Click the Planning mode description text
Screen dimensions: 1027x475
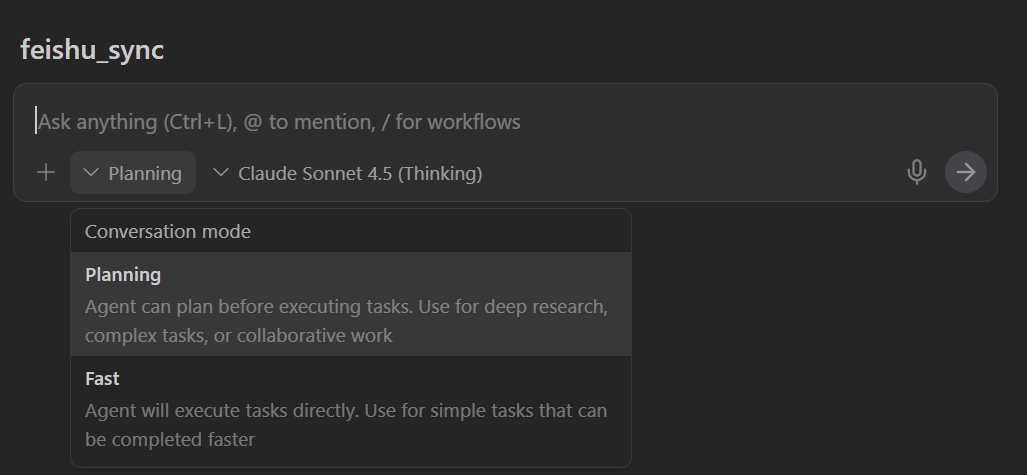[x=346, y=320]
